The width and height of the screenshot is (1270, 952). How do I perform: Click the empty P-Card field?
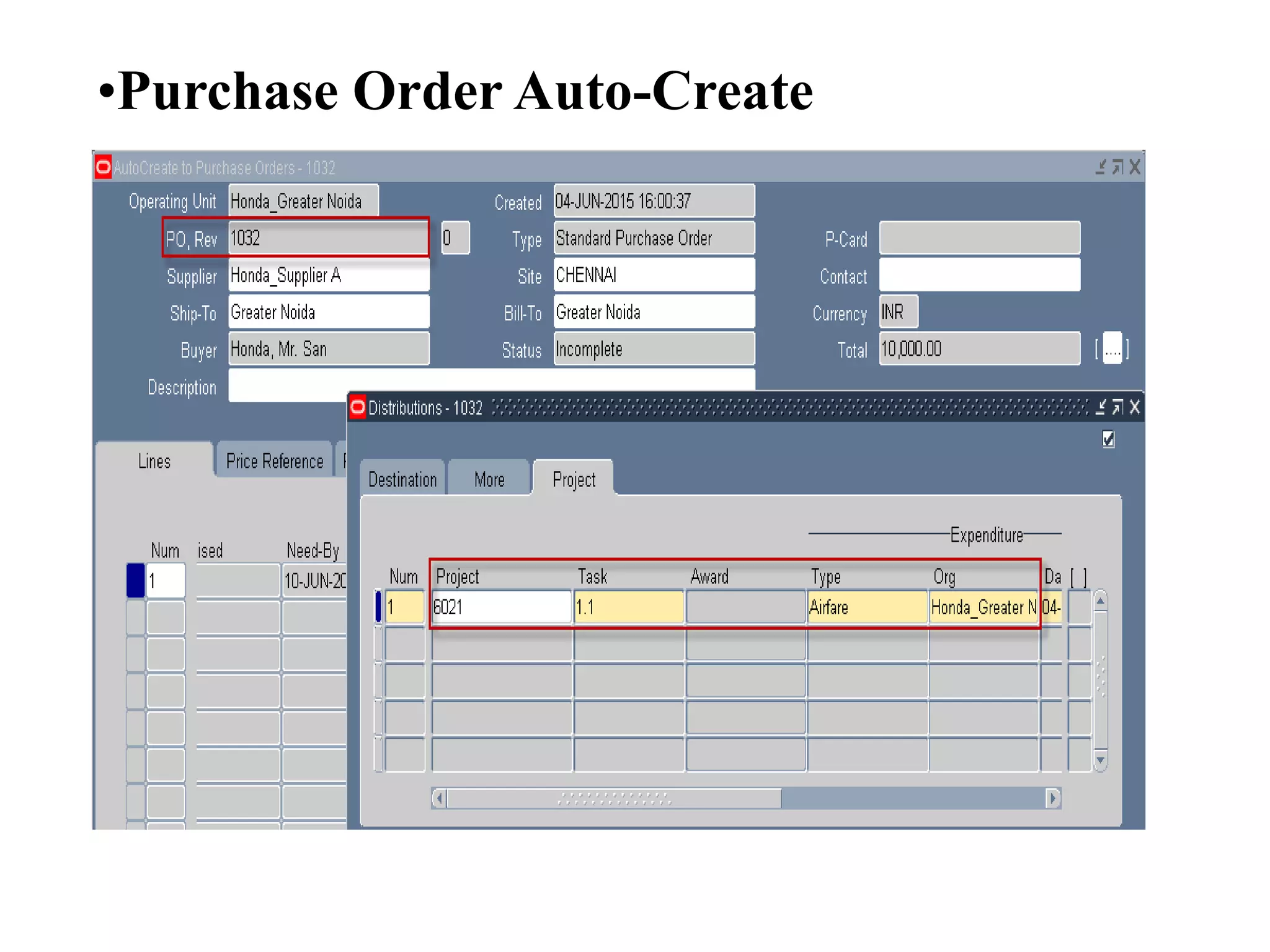click(980, 238)
